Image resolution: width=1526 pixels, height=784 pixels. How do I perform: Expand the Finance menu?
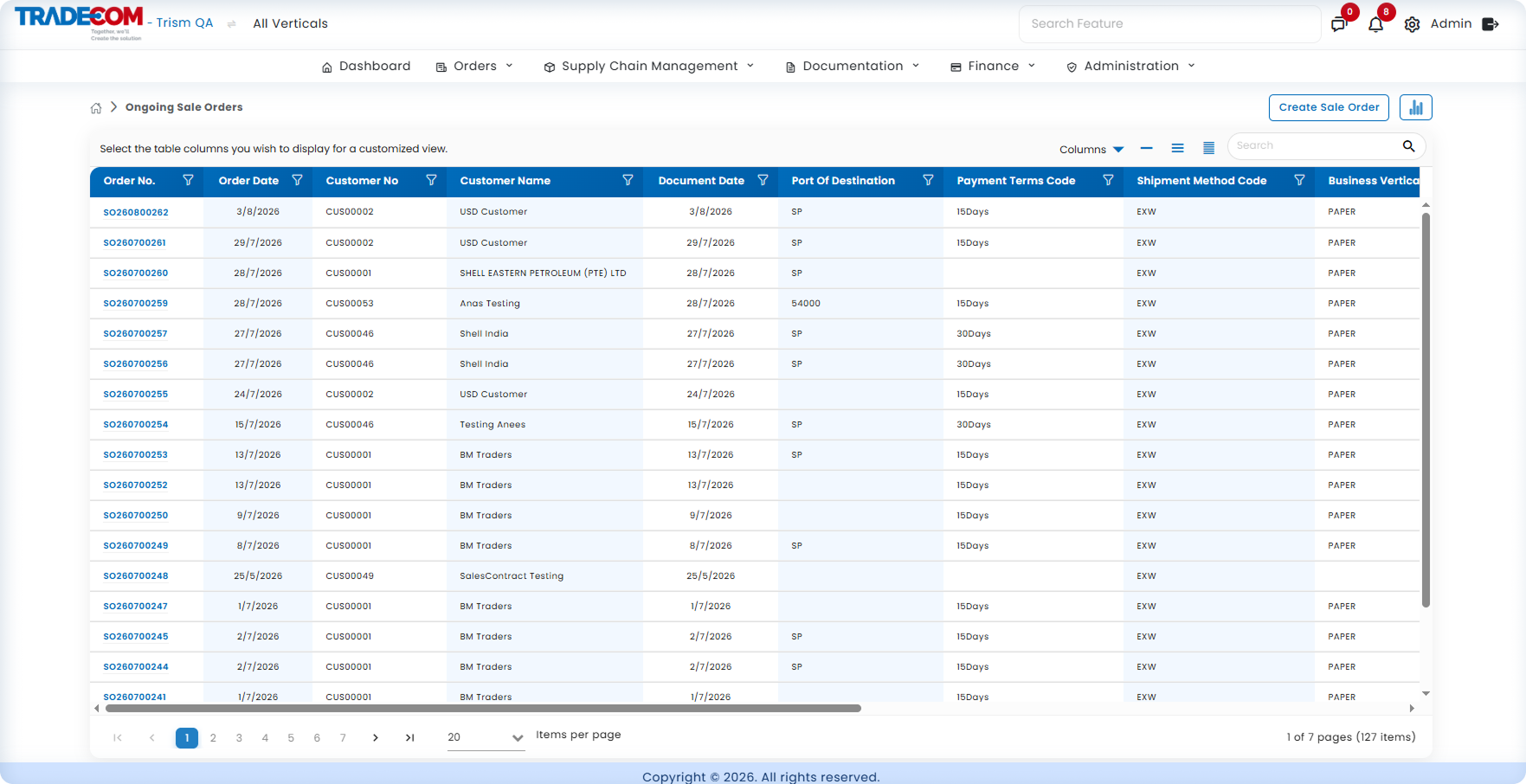coord(993,67)
